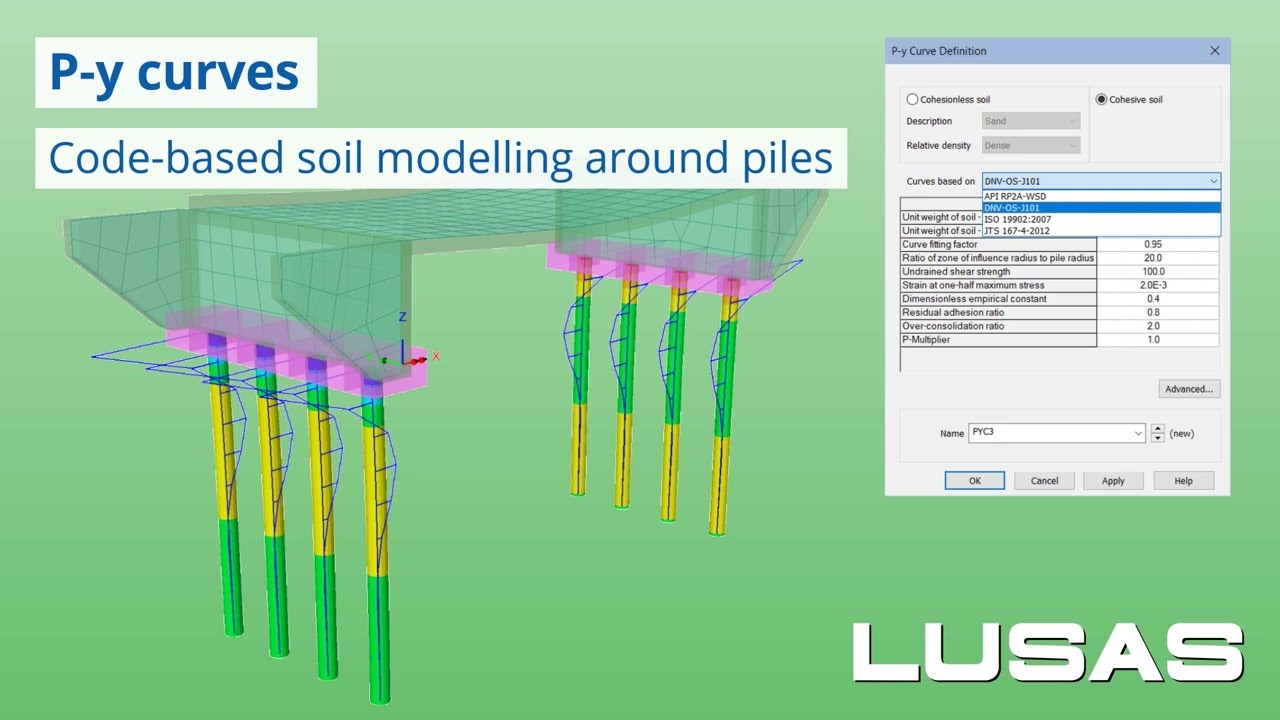Click the Over-consolidation ratio label
The height and width of the screenshot is (720, 1280).
click(x=998, y=326)
